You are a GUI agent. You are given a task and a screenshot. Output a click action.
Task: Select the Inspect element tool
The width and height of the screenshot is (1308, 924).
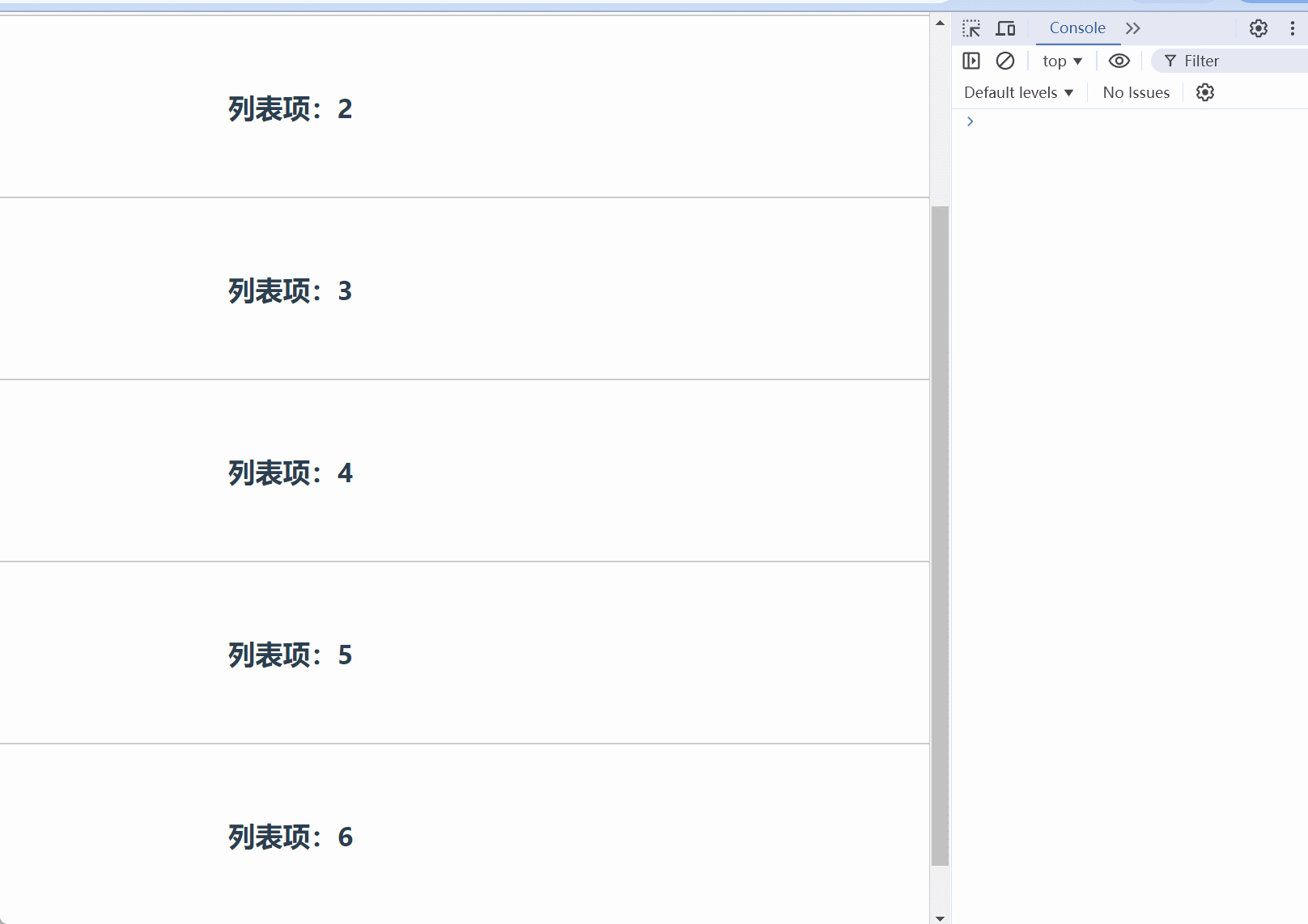pyautogui.click(x=971, y=28)
